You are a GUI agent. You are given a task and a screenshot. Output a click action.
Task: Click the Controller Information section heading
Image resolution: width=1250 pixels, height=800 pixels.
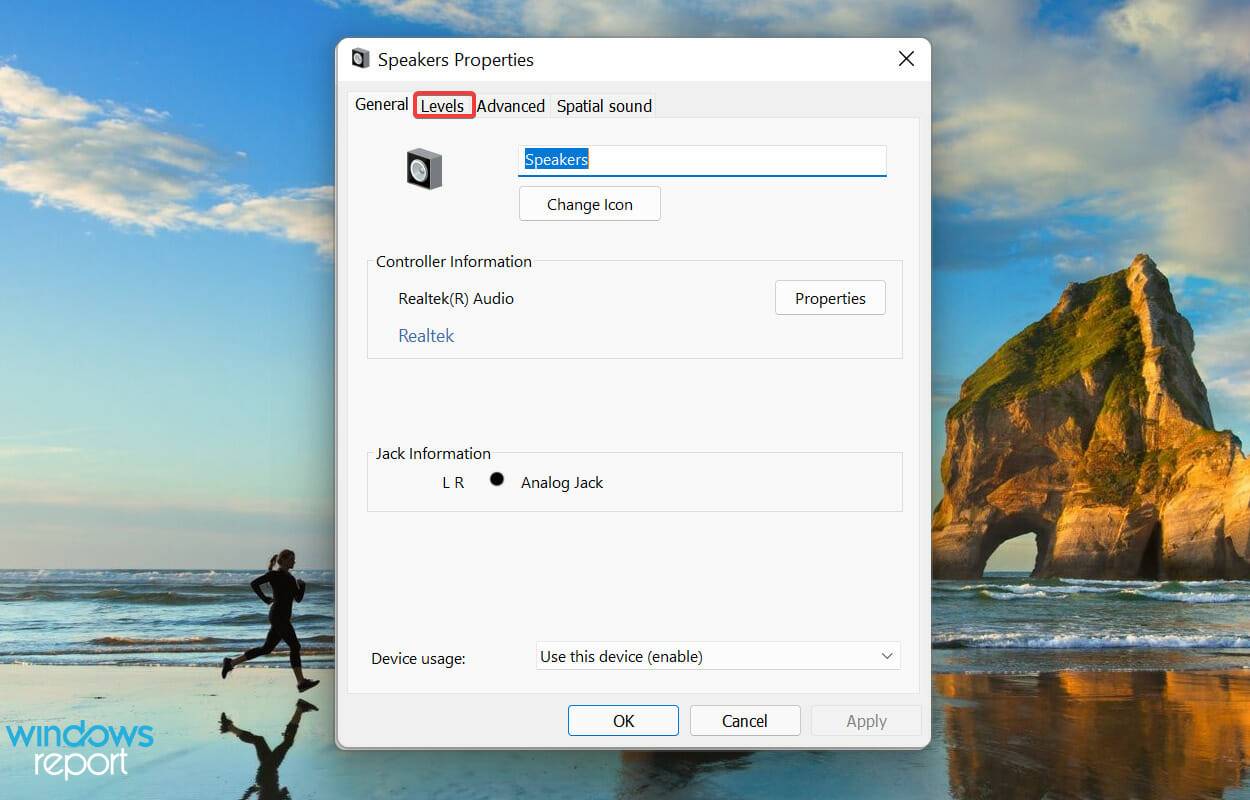[x=453, y=261]
